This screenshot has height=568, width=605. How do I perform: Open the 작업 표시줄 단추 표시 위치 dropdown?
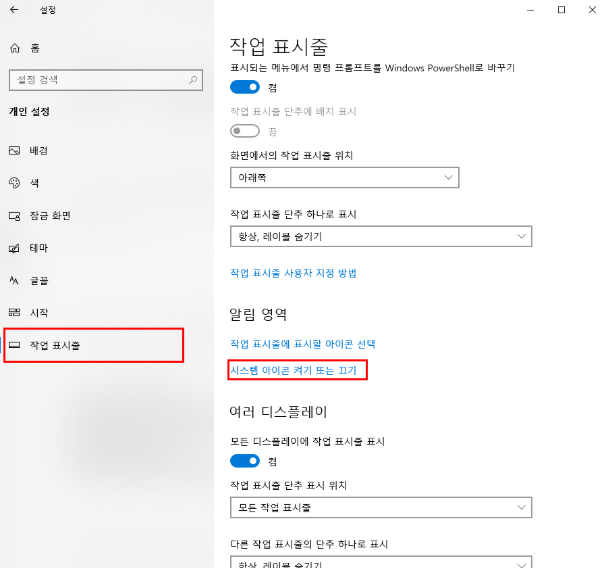(x=380, y=508)
